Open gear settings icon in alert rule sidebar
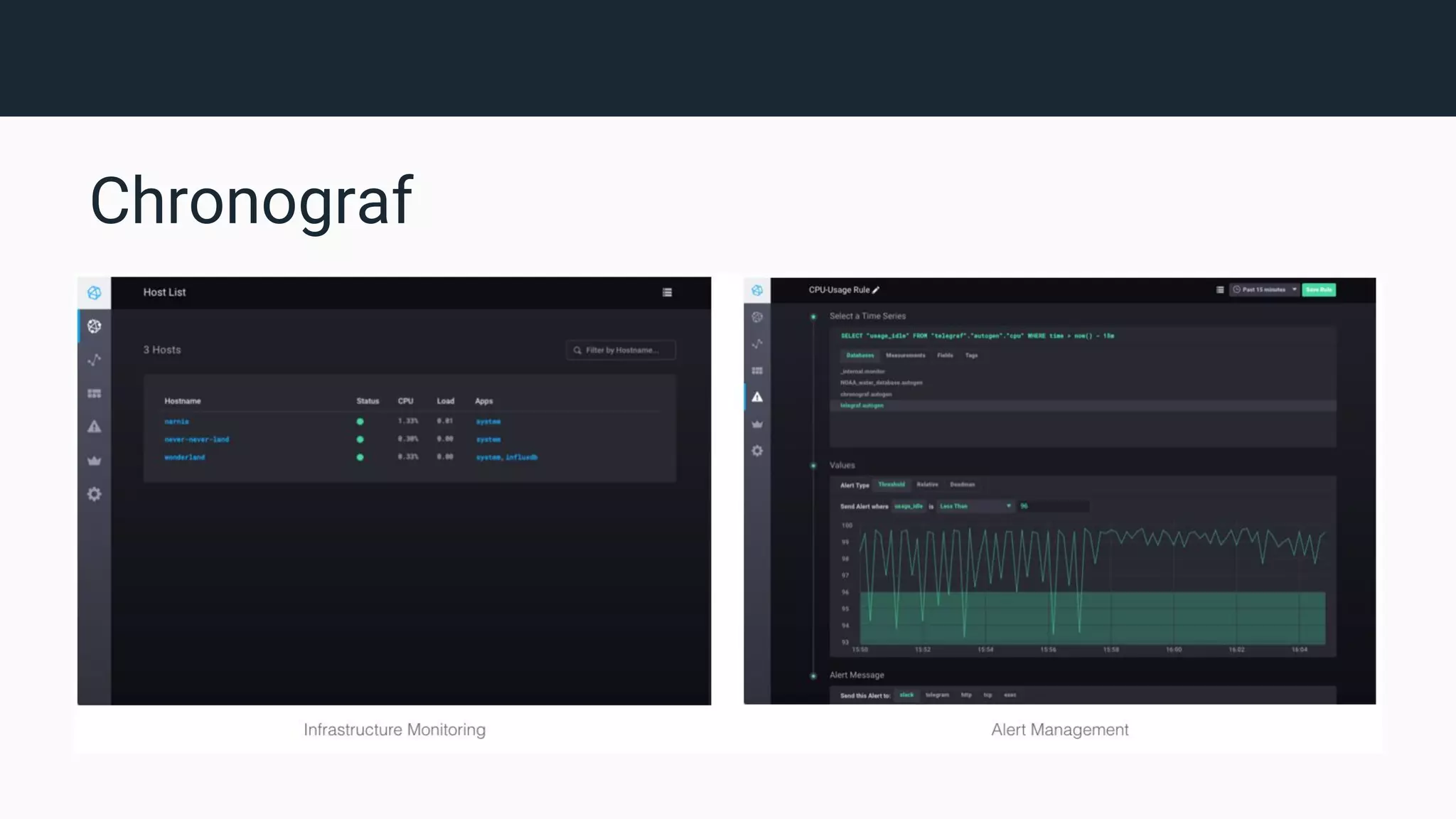The width and height of the screenshot is (1456, 819). [x=757, y=451]
